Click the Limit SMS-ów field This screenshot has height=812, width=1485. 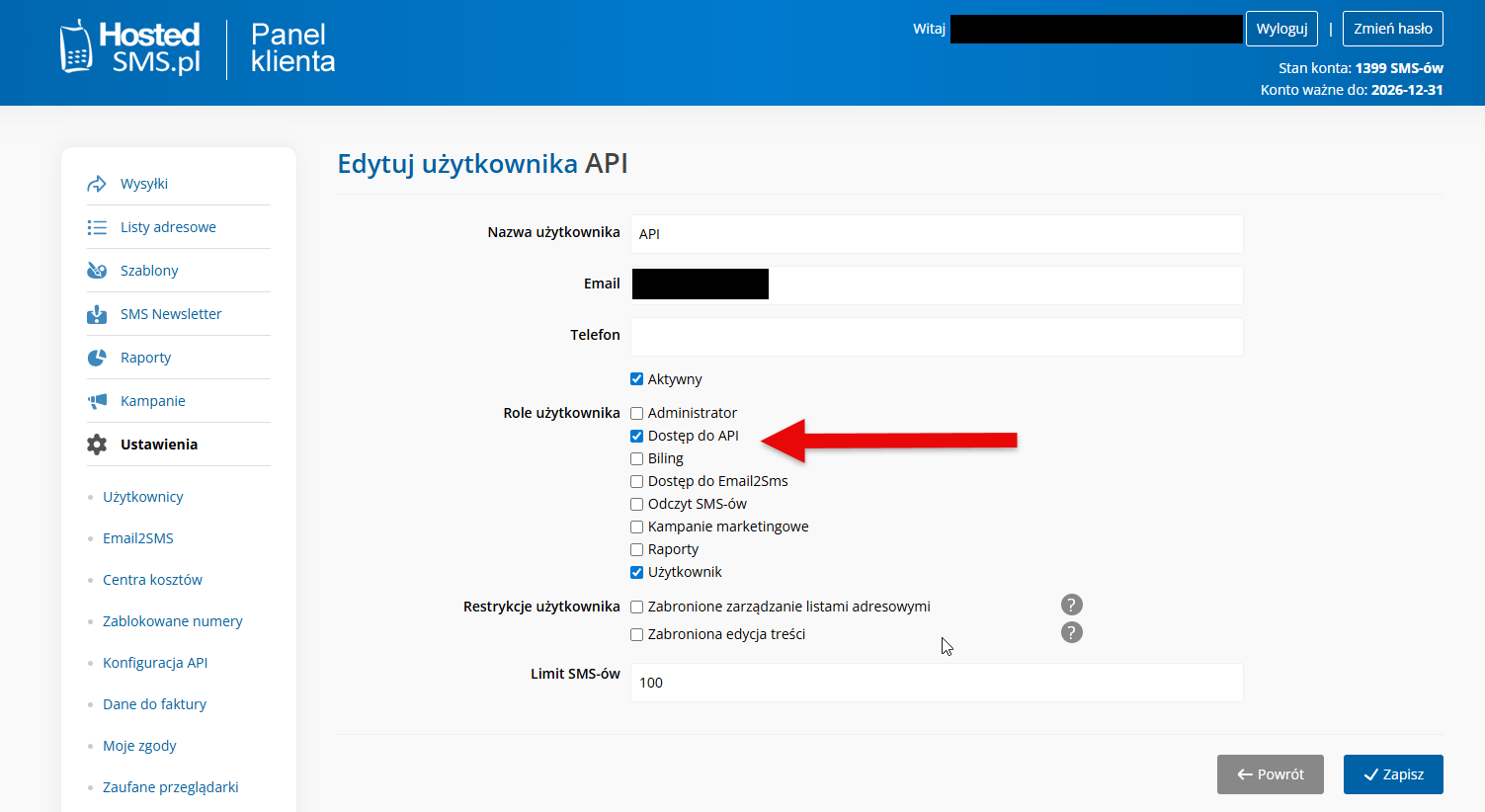937,683
